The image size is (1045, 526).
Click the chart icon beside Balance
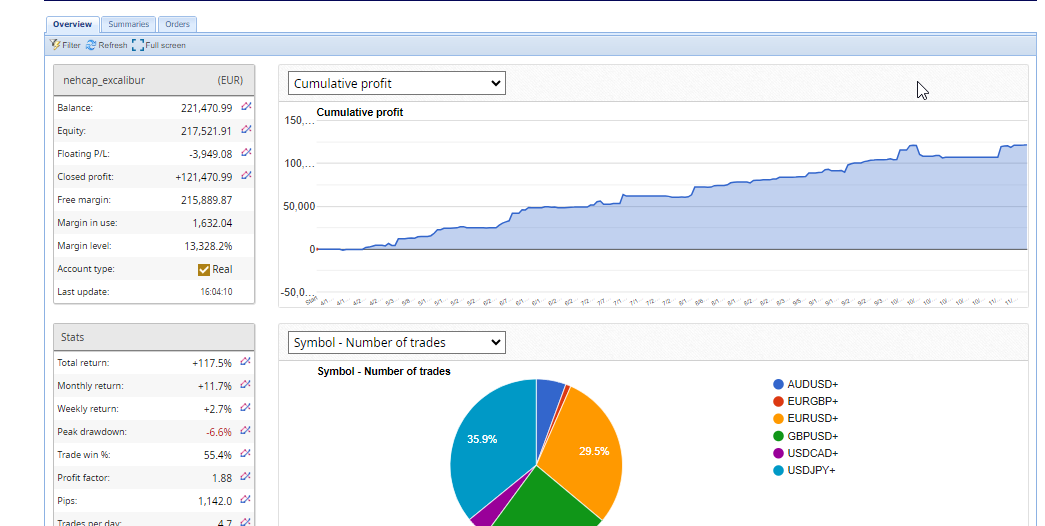(x=246, y=106)
